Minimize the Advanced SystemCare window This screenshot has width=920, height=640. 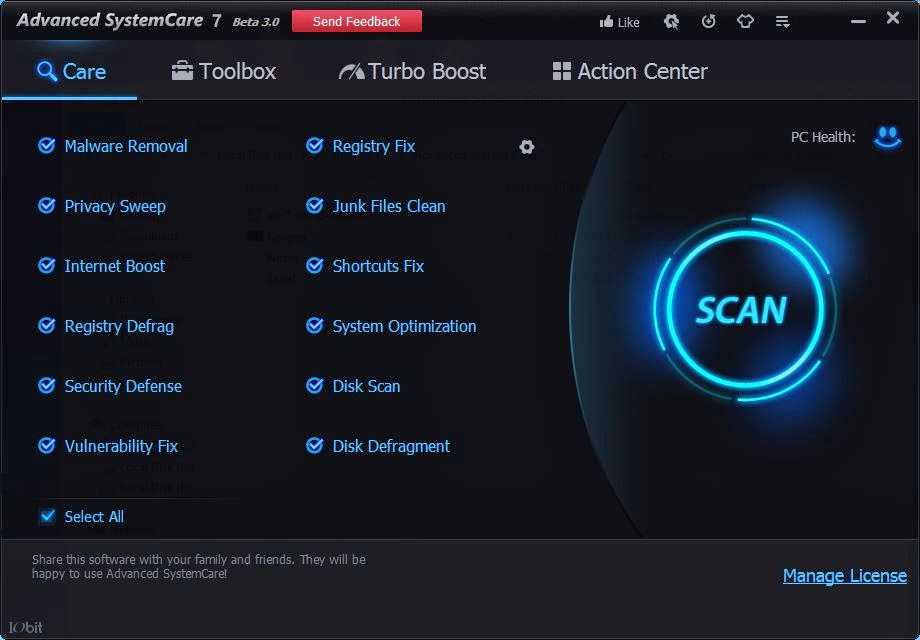[x=858, y=22]
